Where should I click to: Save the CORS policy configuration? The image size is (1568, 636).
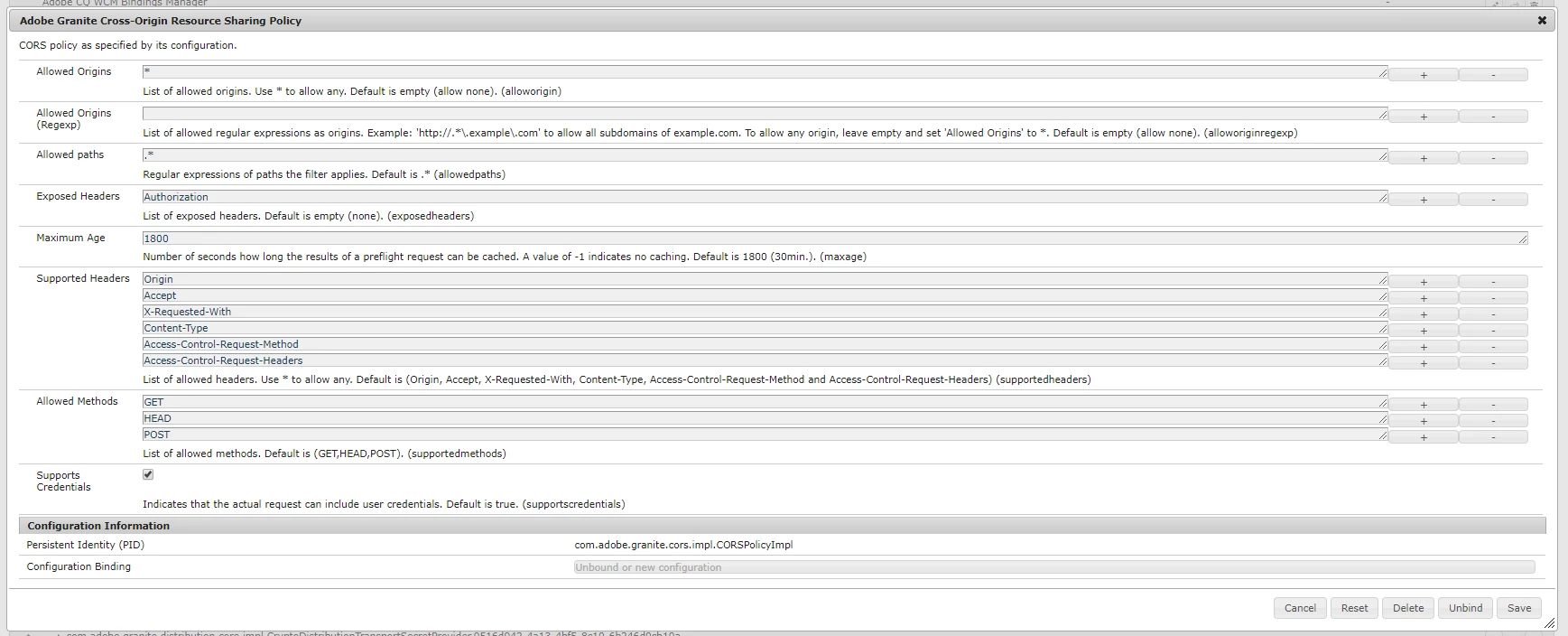tap(1519, 608)
